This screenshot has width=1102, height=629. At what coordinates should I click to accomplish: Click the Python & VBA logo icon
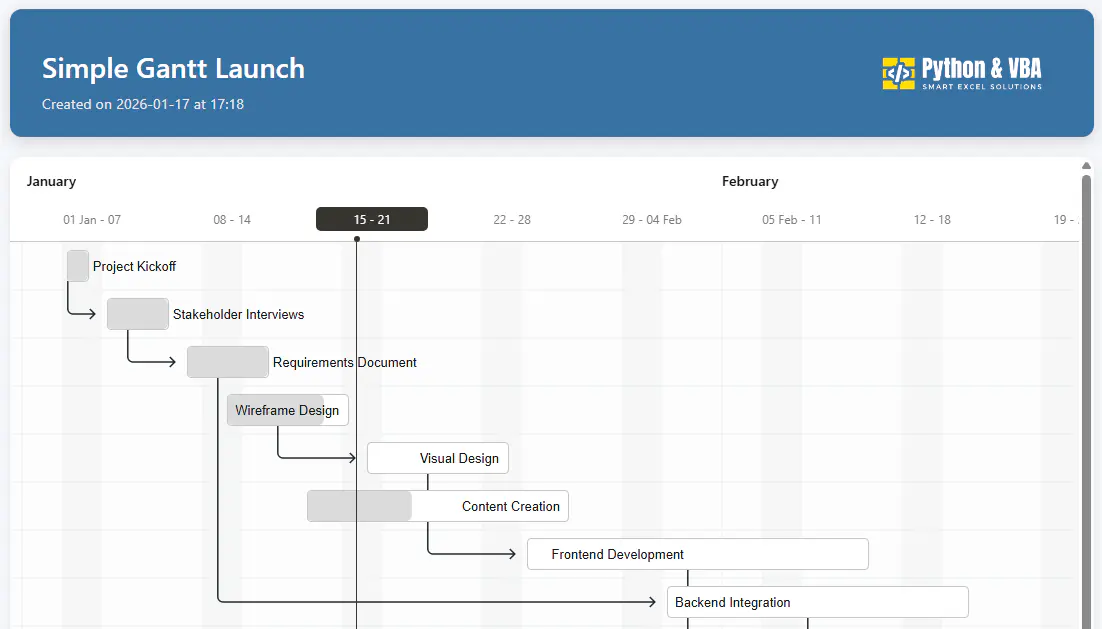click(x=898, y=73)
